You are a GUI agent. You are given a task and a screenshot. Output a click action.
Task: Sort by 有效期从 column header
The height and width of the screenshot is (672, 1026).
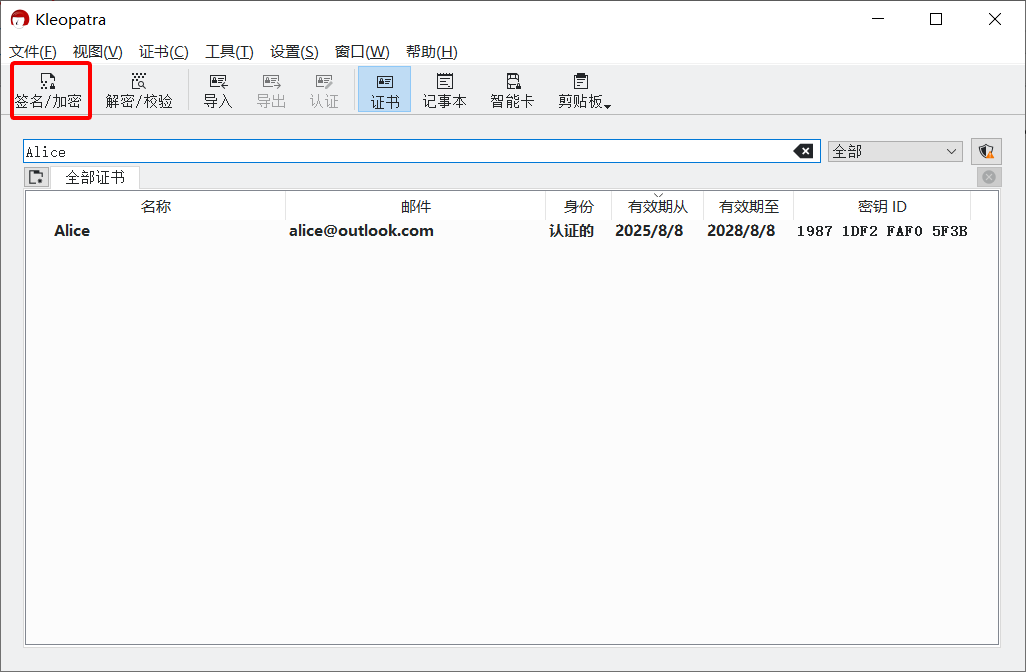(x=657, y=207)
